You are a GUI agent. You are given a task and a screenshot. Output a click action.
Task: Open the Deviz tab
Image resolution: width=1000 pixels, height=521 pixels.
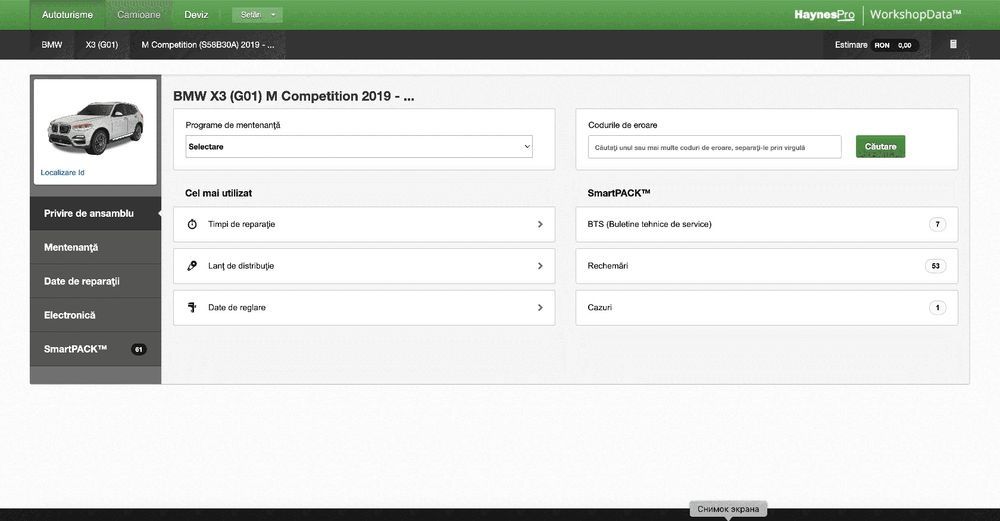tap(196, 15)
